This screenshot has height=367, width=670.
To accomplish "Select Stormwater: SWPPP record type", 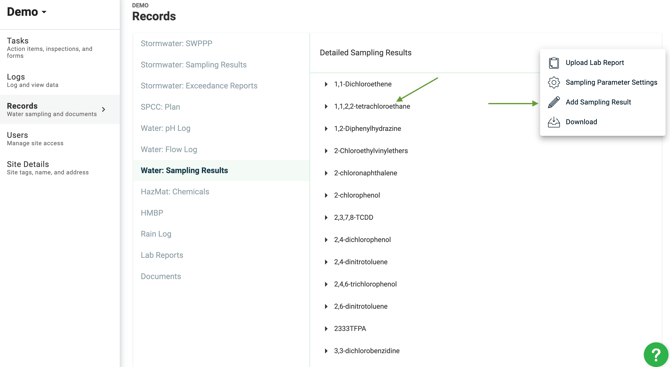I will click(176, 44).
